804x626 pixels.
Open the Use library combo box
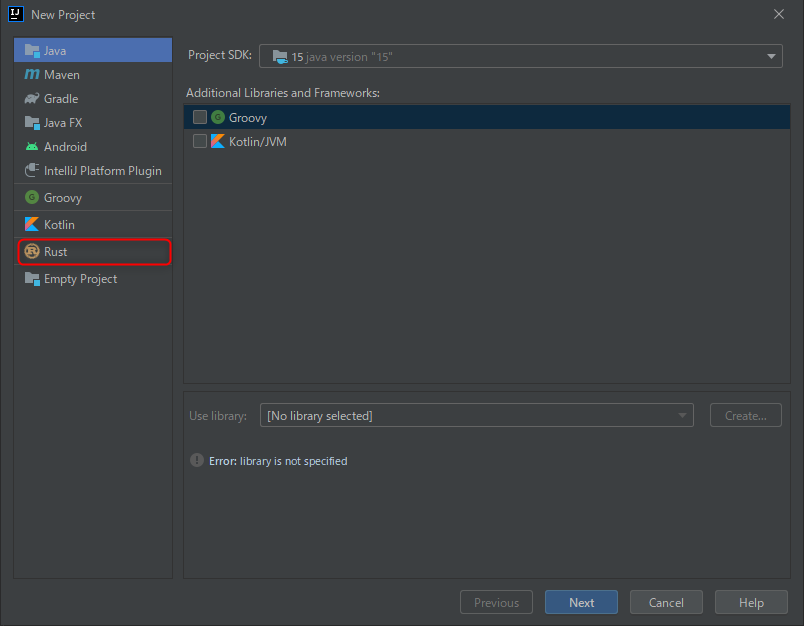tap(476, 415)
